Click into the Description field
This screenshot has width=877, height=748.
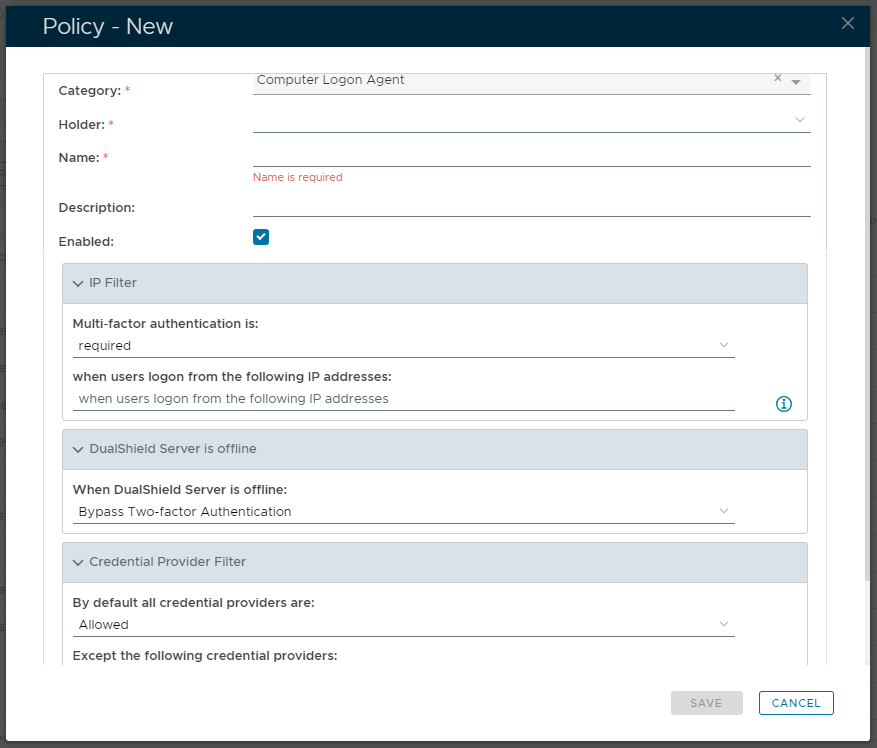click(x=531, y=206)
